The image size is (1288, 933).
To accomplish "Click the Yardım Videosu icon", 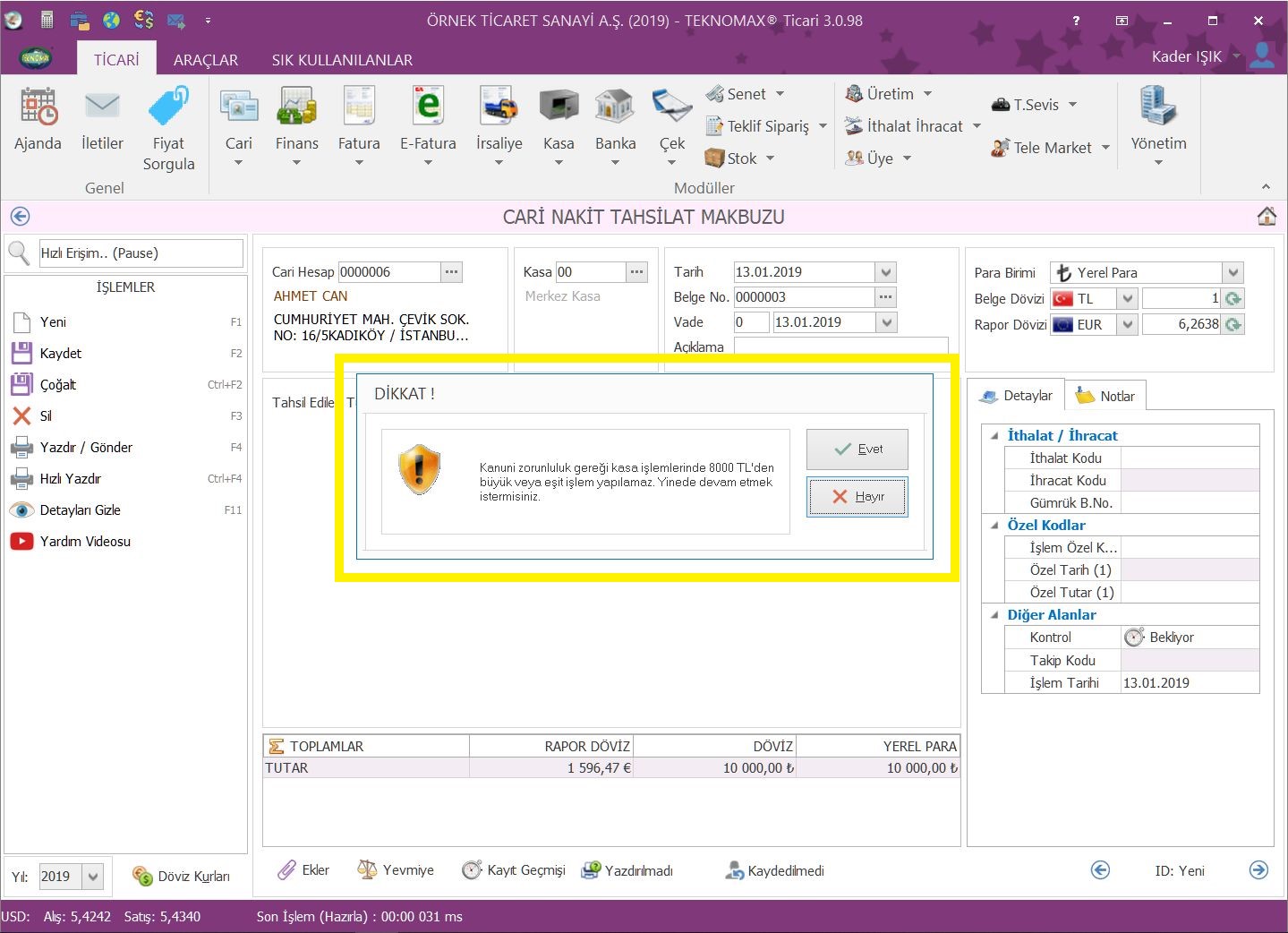I will 21,542.
